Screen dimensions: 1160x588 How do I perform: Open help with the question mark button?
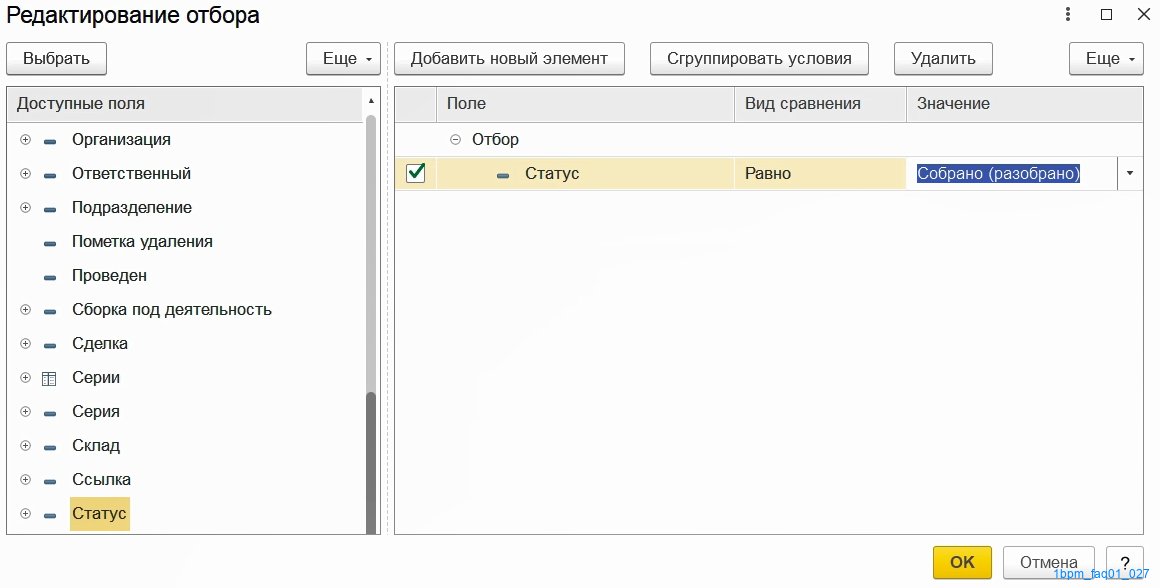click(x=1124, y=563)
